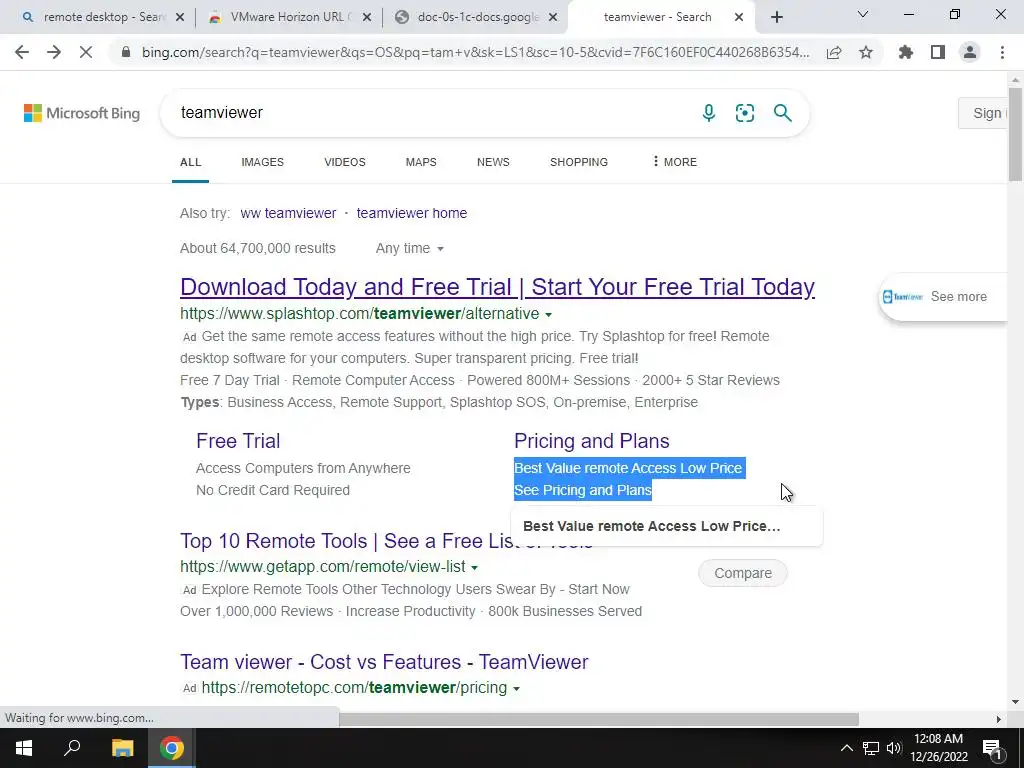Viewport: 1024px width, 768px height.
Task: Open volume control tray icon
Action: point(894,748)
